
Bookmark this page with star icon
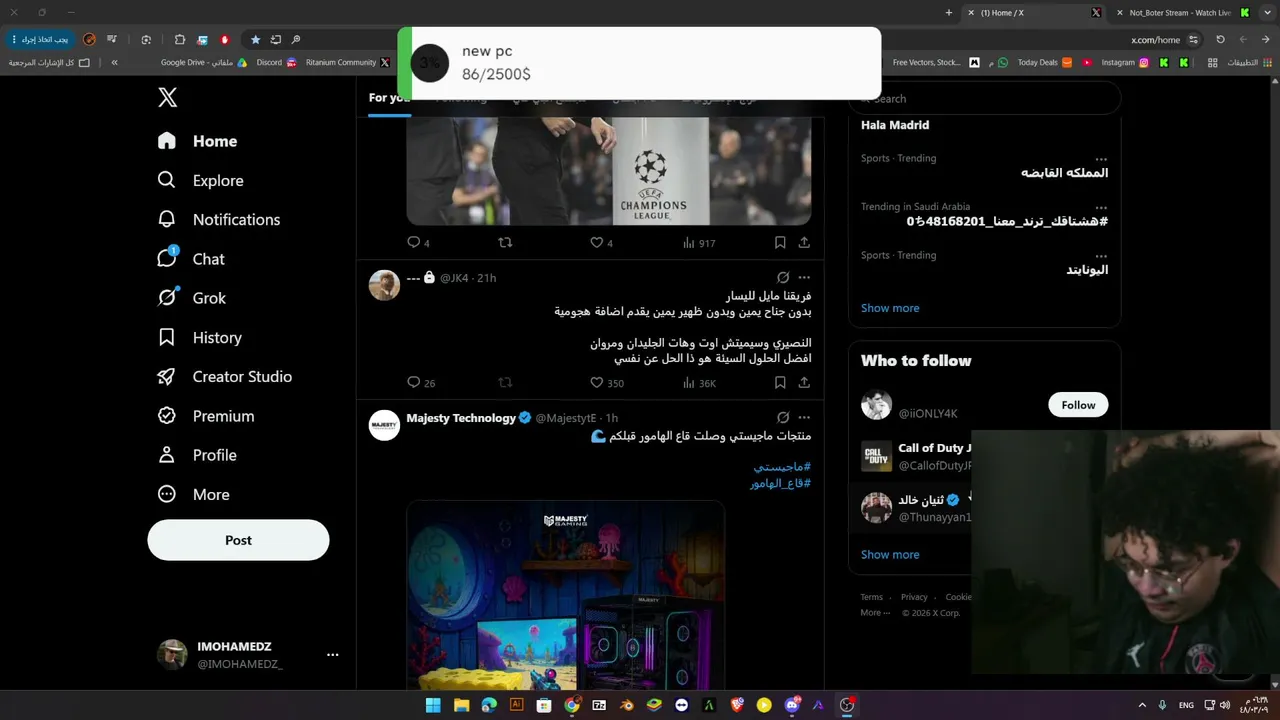(x=255, y=40)
